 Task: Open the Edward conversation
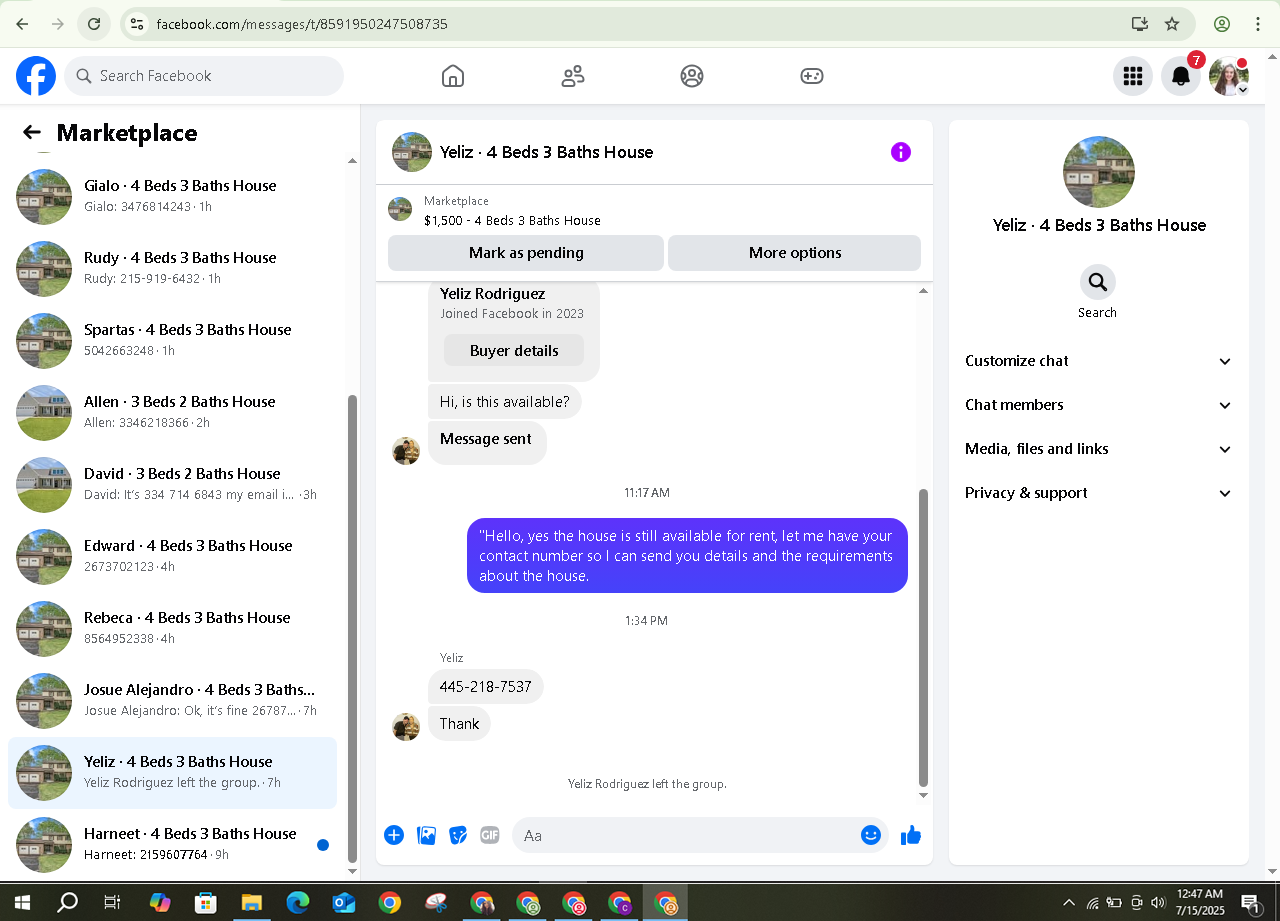click(x=172, y=556)
